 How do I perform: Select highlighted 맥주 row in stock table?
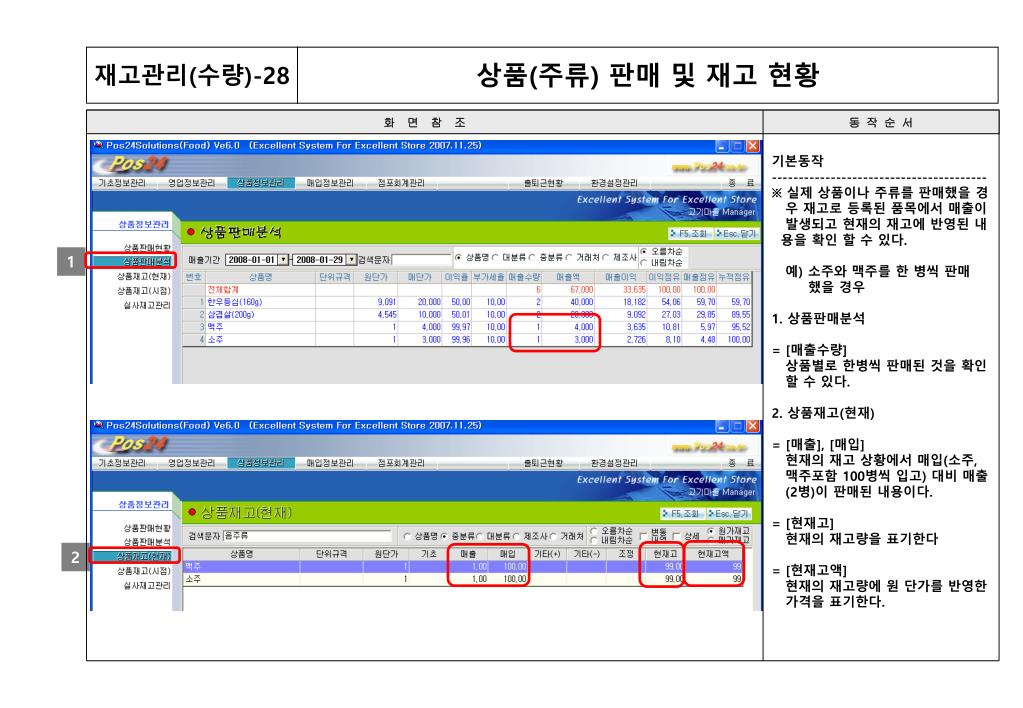463,566
